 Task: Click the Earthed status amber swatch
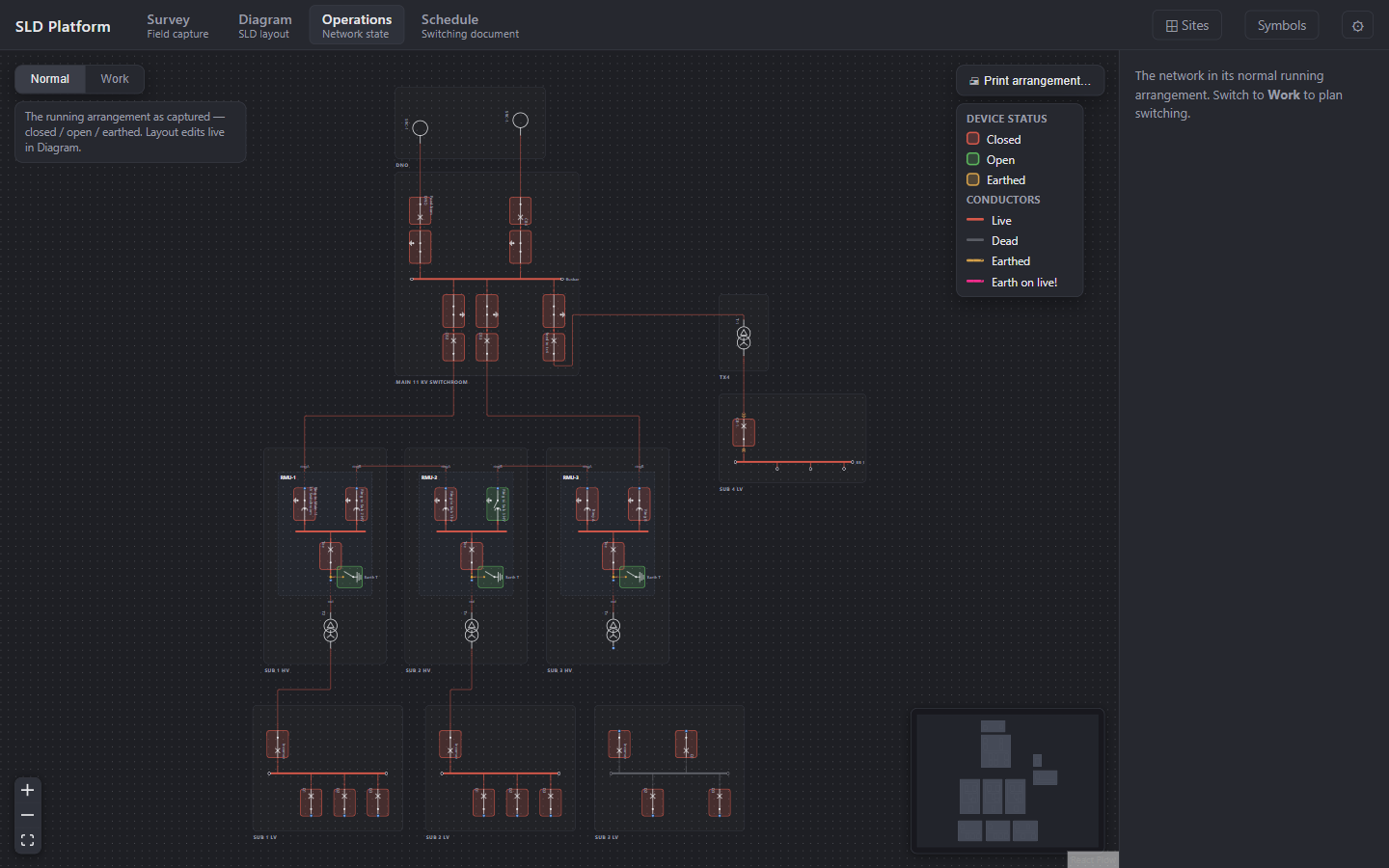point(973,179)
